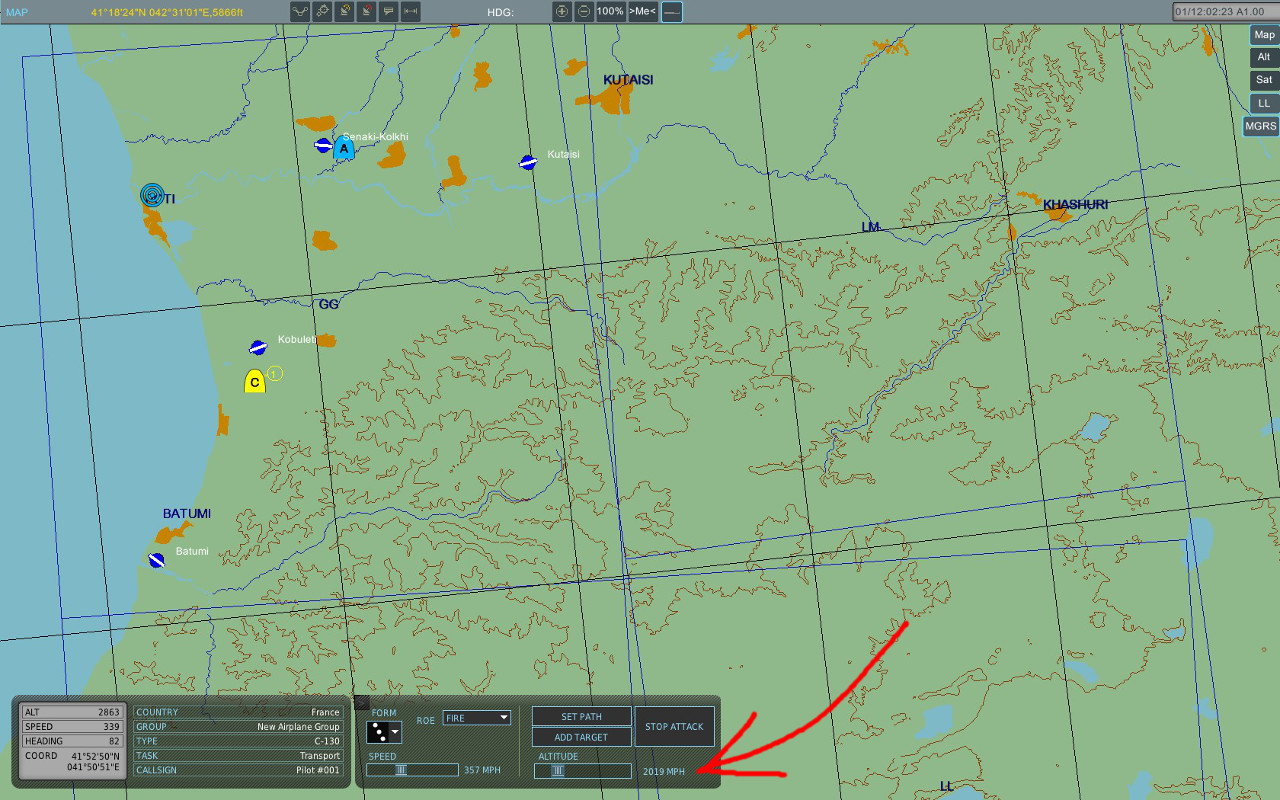Select MGRS coordinate format

(x=1261, y=127)
